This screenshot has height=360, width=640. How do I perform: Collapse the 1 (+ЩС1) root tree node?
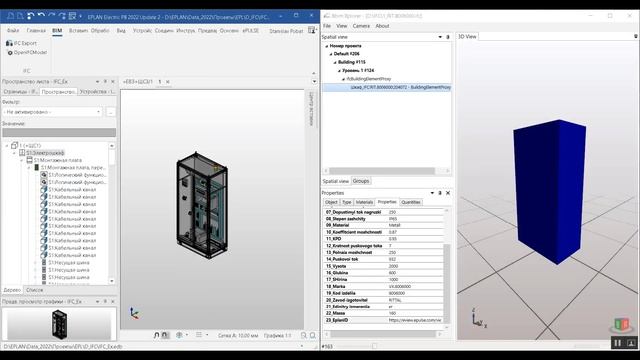(x=7, y=146)
